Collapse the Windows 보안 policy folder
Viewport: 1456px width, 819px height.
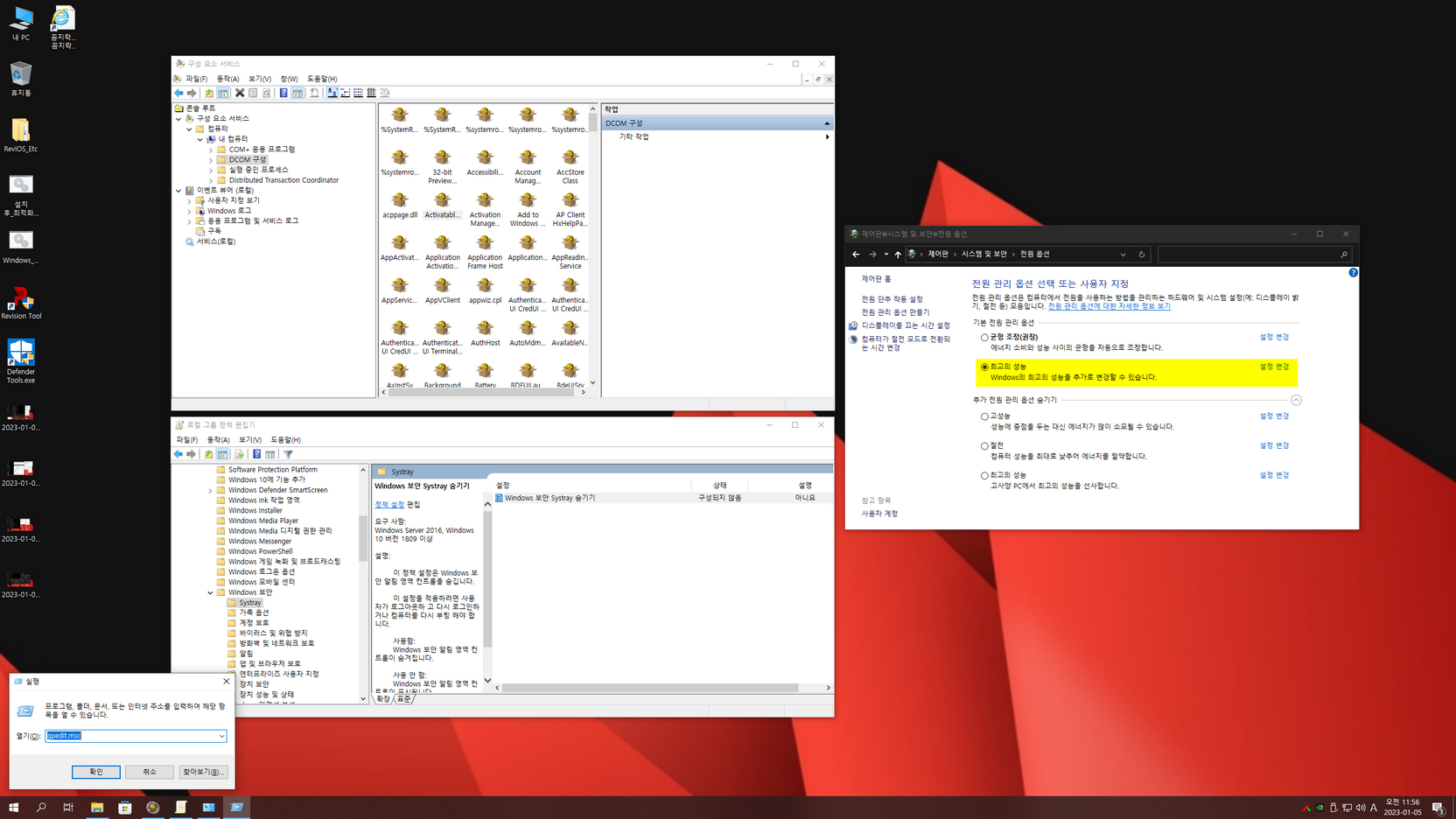click(x=210, y=592)
